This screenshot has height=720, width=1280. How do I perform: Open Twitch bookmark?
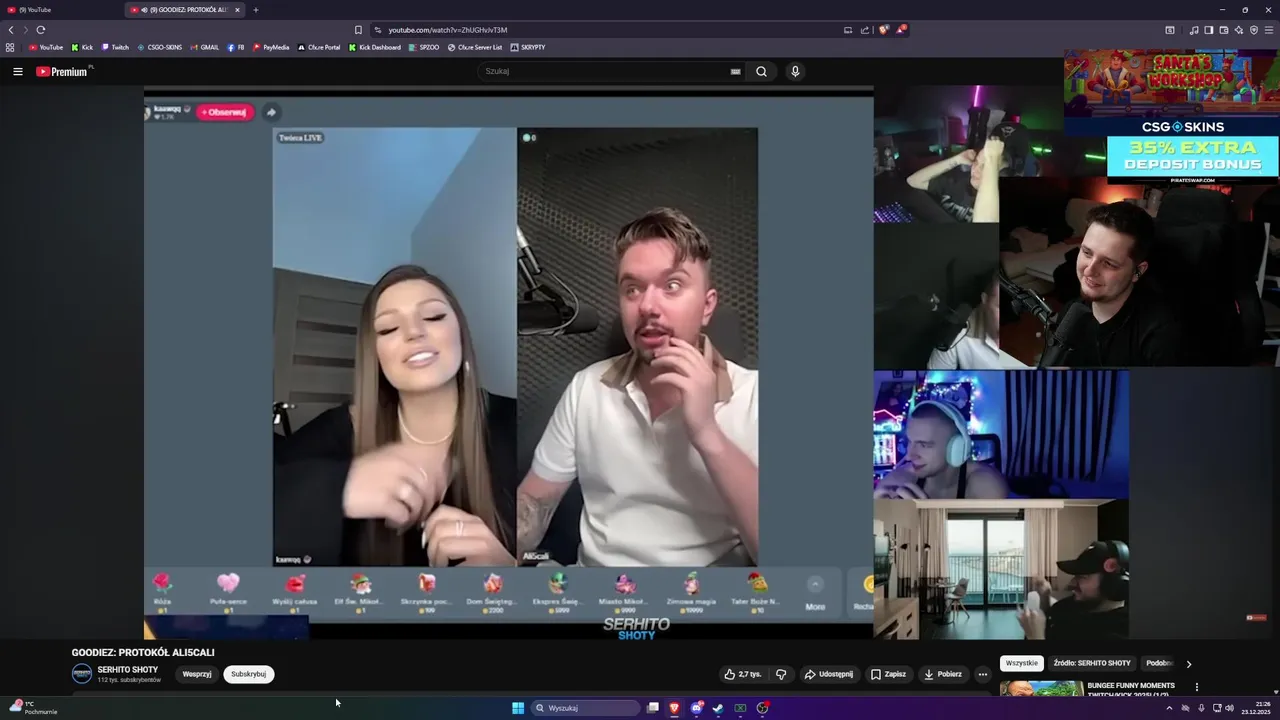115,47
